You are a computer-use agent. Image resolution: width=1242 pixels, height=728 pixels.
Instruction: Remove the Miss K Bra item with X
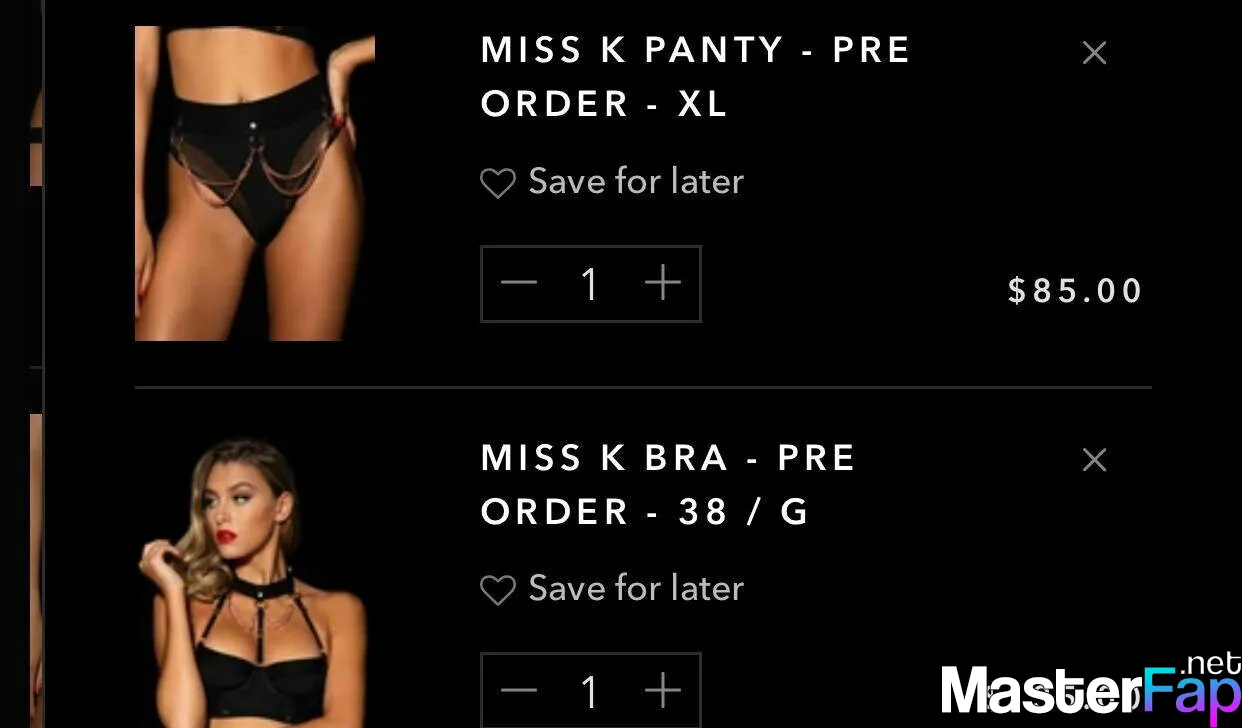point(1094,460)
